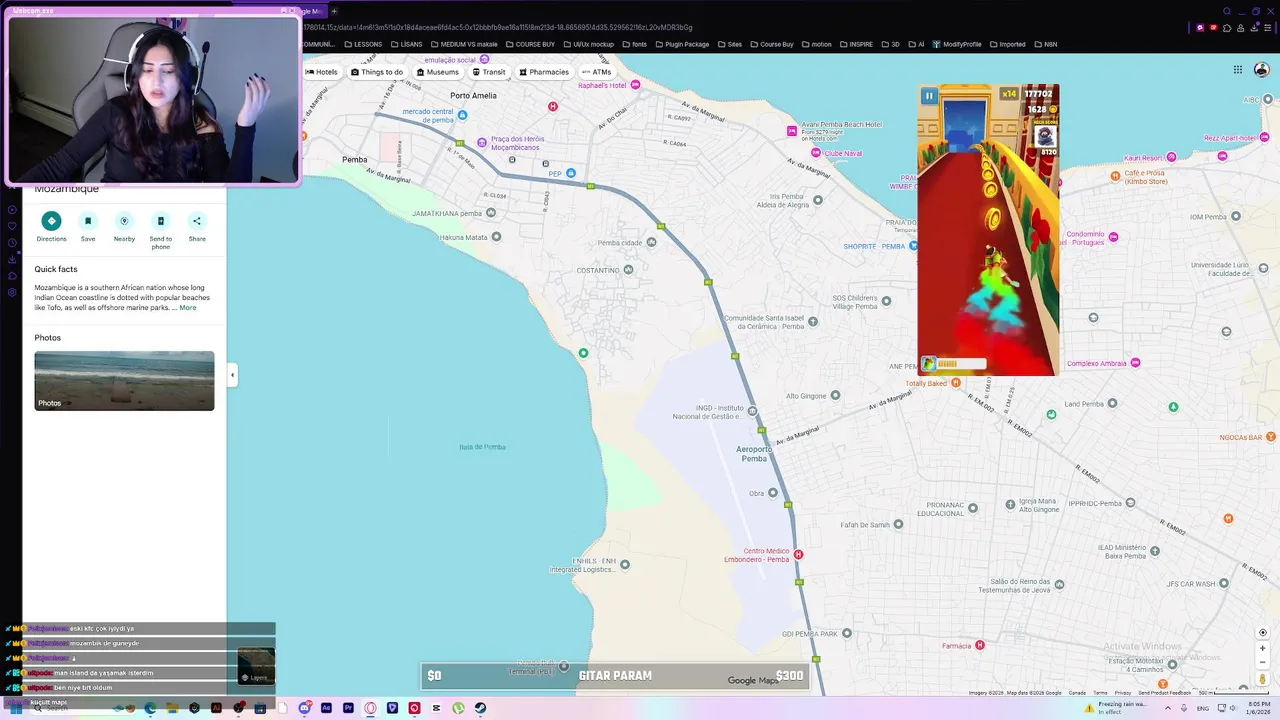Image resolution: width=1280 pixels, height=720 pixels.
Task: Open the Plugin Package bookmark folder
Action: click(681, 44)
